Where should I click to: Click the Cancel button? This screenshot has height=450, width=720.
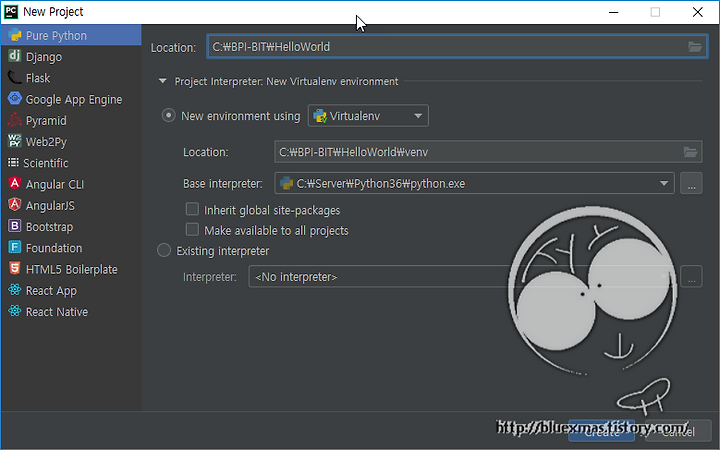[x=678, y=431]
